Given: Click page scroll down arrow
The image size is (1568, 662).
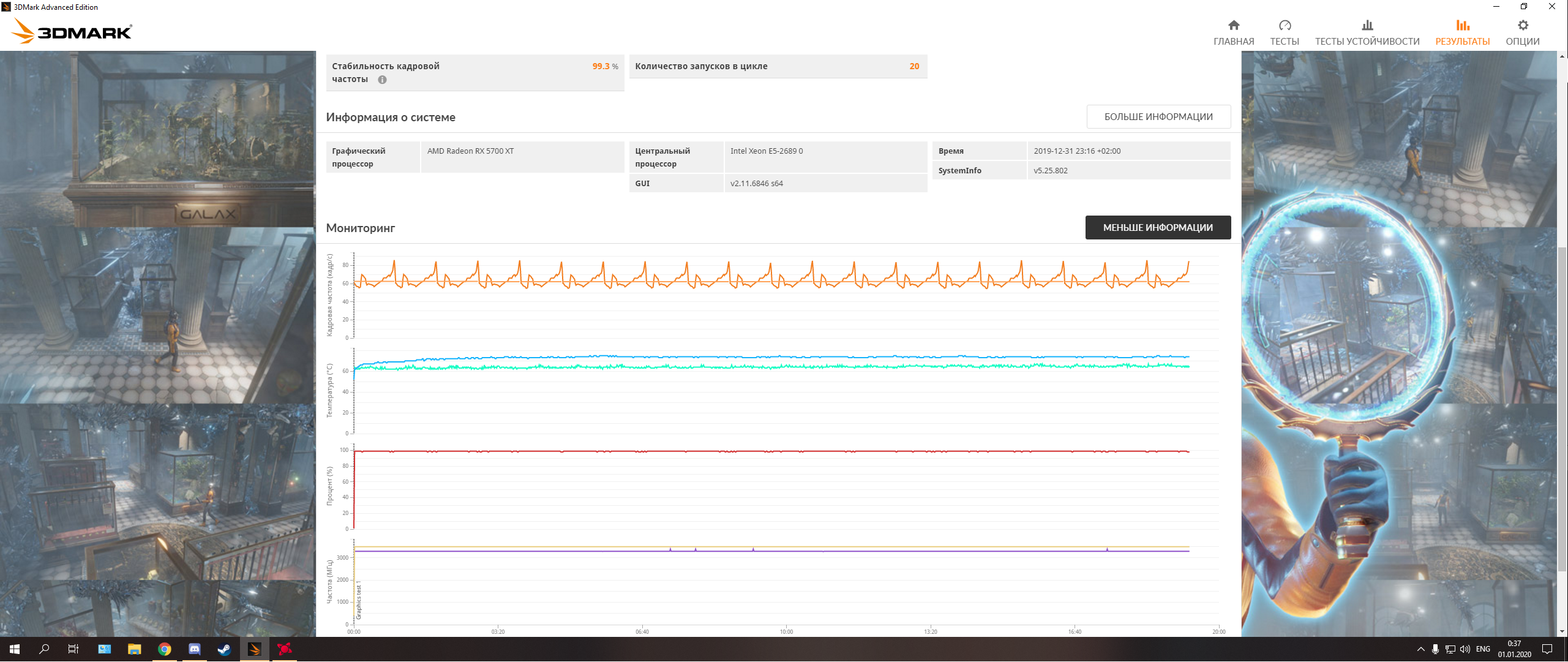Looking at the screenshot, I should 1562,631.
